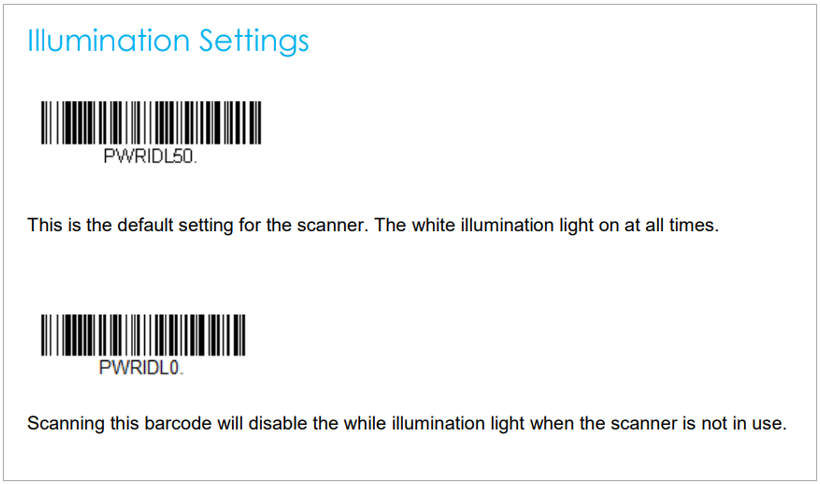
Task: Click the word "Illumination" in the blue heading
Action: 108,40
